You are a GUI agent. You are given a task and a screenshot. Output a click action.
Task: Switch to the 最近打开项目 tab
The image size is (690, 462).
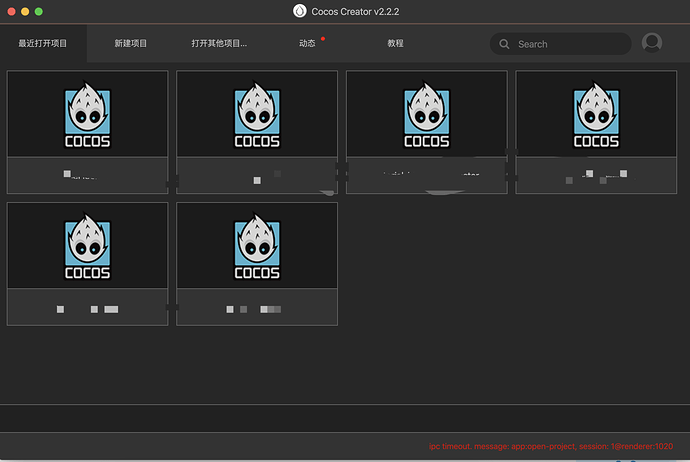(43, 43)
